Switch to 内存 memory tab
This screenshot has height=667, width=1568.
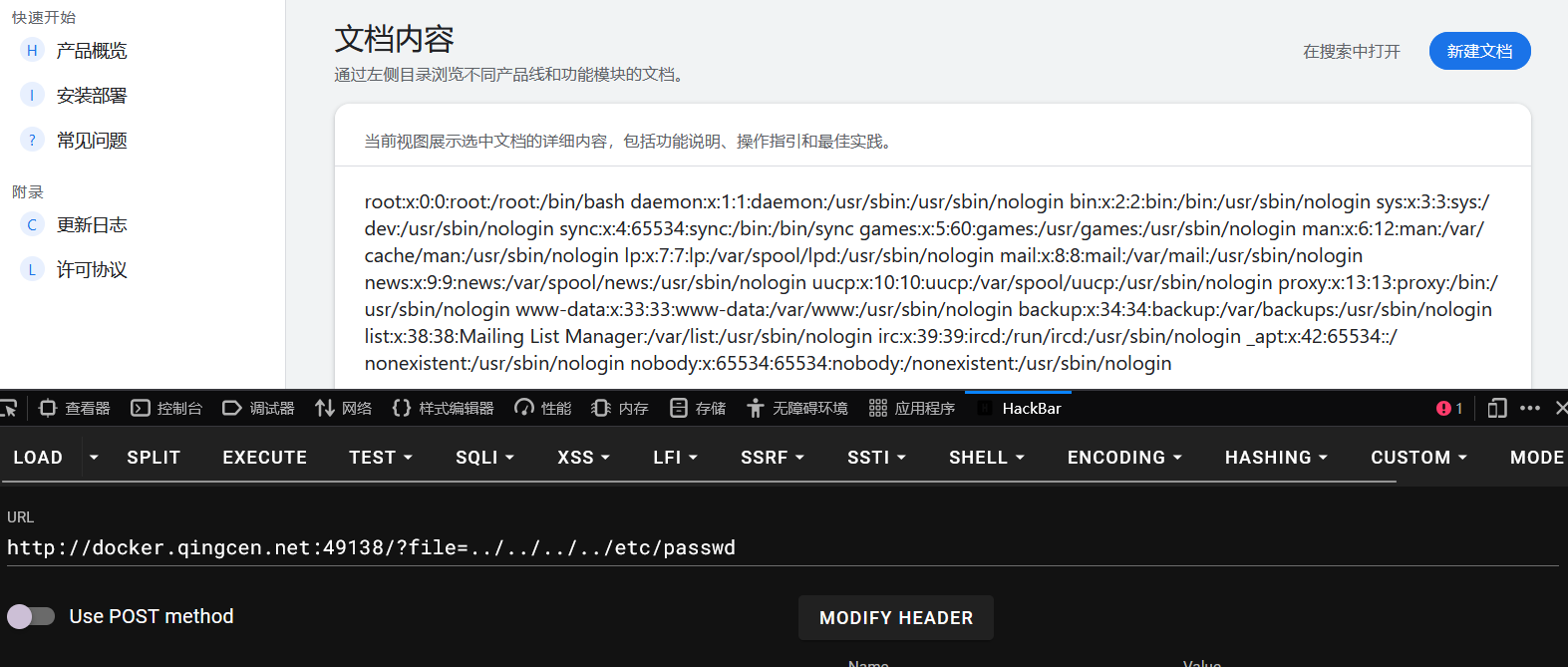tap(620, 408)
